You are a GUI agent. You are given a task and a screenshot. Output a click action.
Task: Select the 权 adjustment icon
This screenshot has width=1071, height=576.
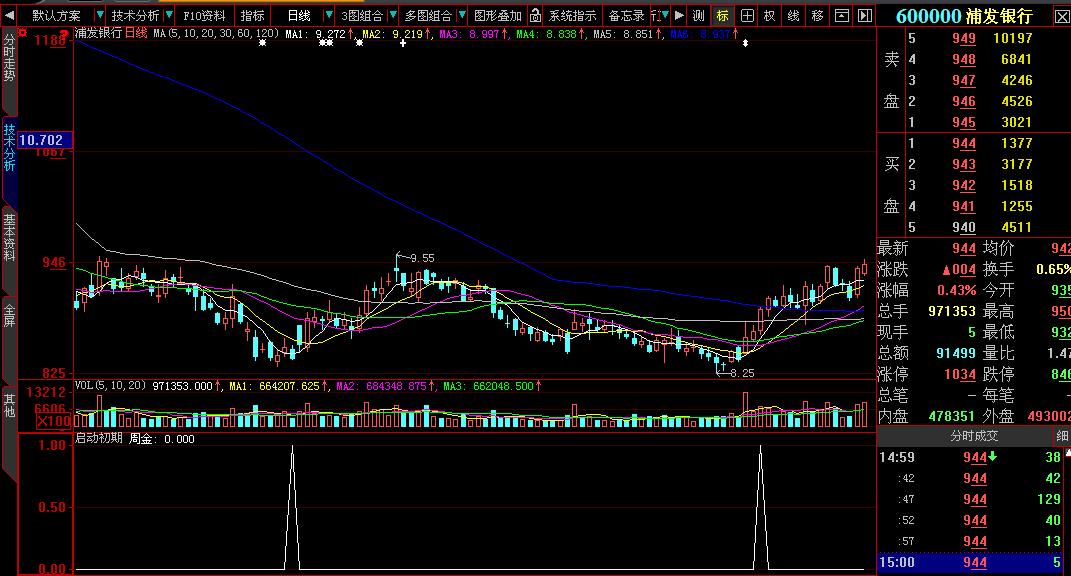769,15
